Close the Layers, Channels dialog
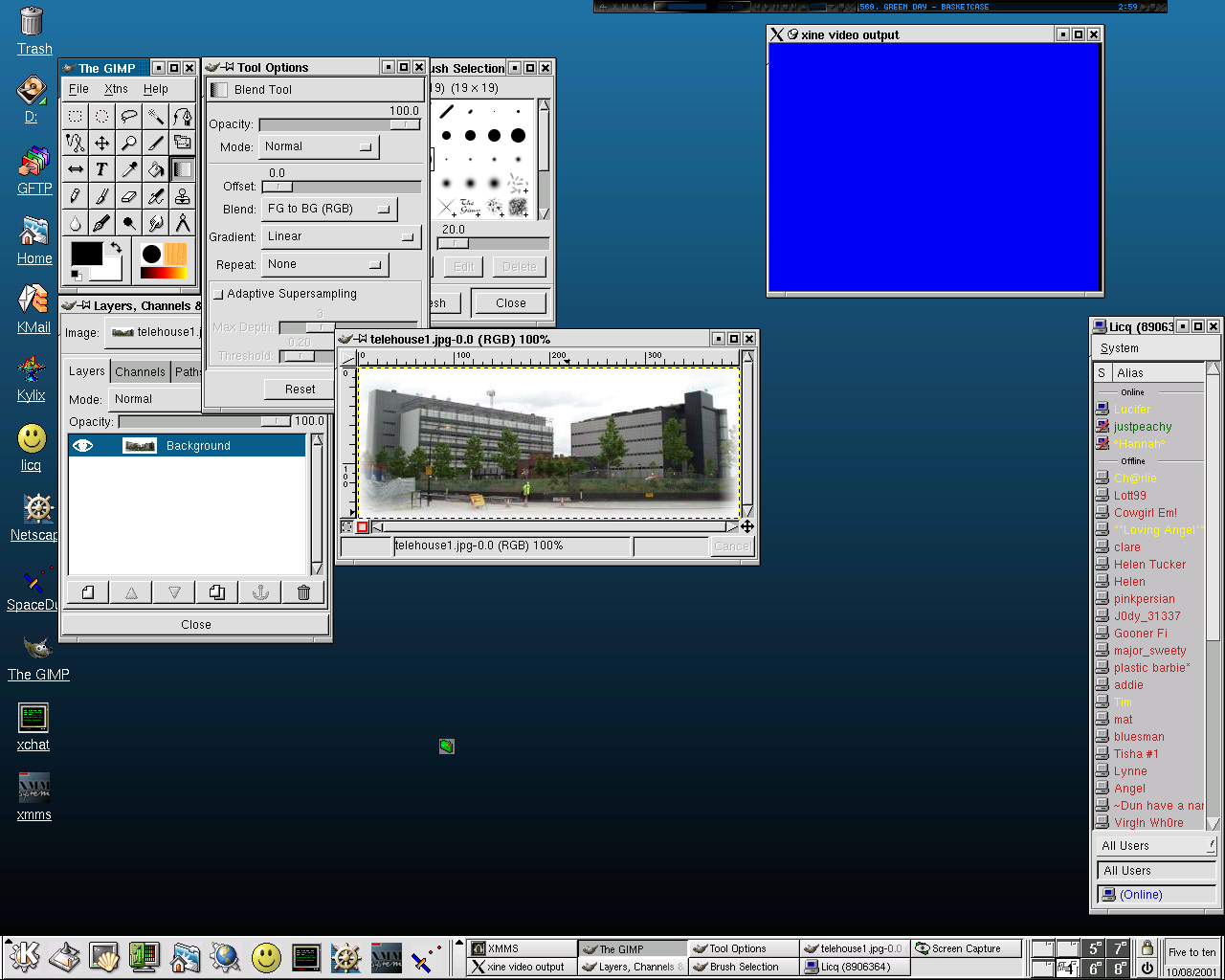Viewport: 1225px width, 980px height. (x=196, y=624)
